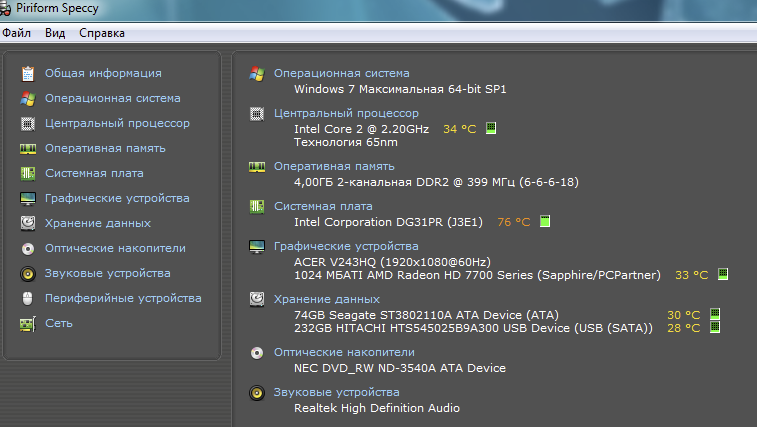Click the Технология 65nm line
Screen dimensions: 758x427
(x=346, y=143)
